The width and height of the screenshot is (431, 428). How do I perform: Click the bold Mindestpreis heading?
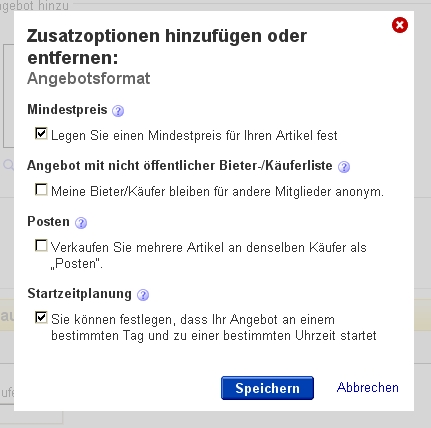coord(67,110)
